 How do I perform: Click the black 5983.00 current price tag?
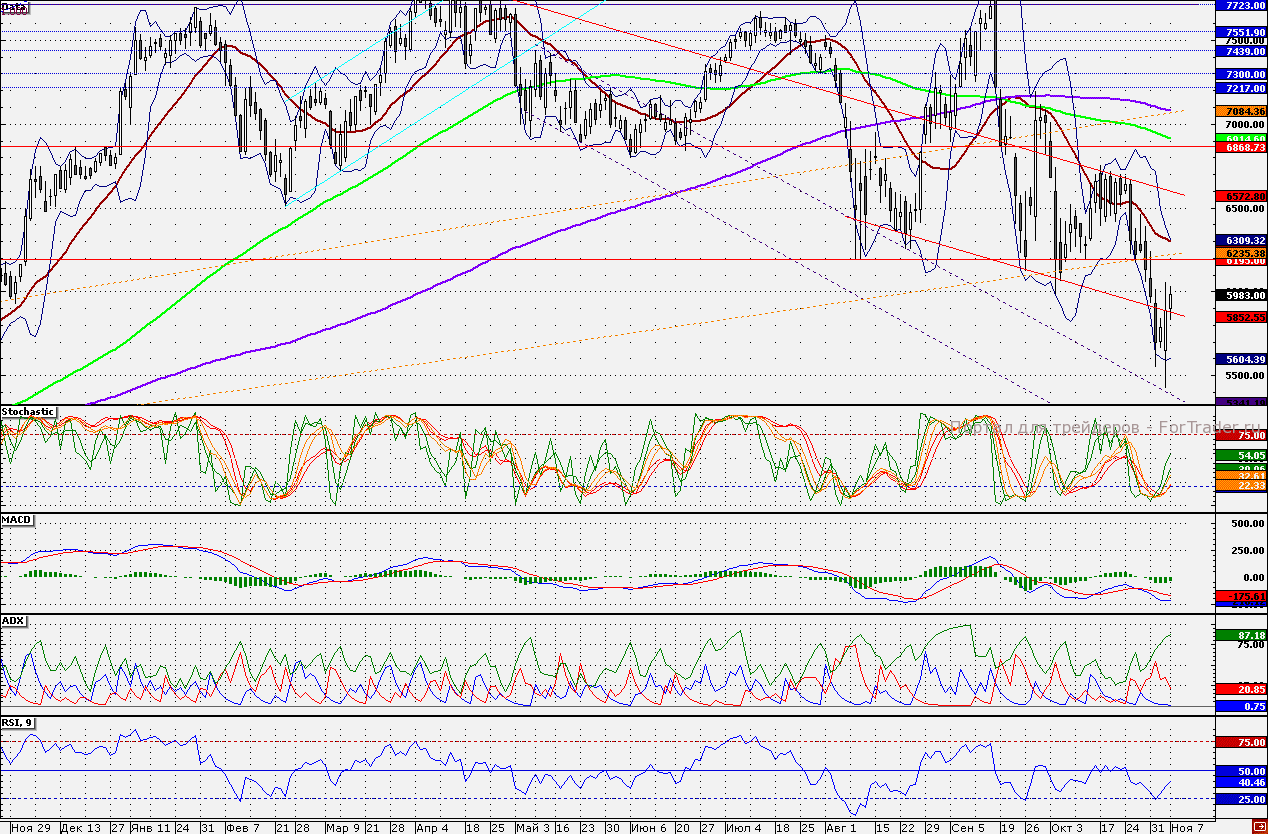coord(1240,295)
